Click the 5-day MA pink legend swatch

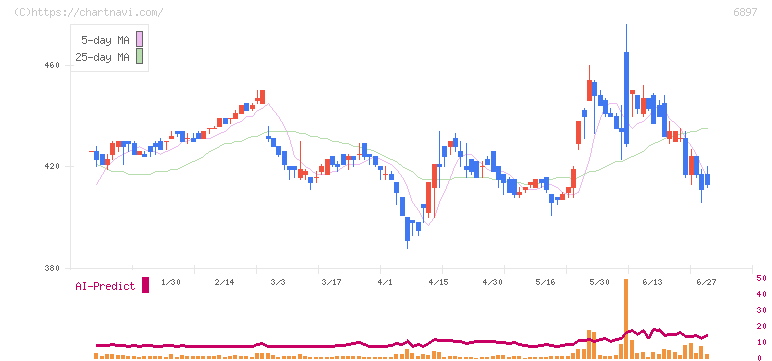click(139, 39)
